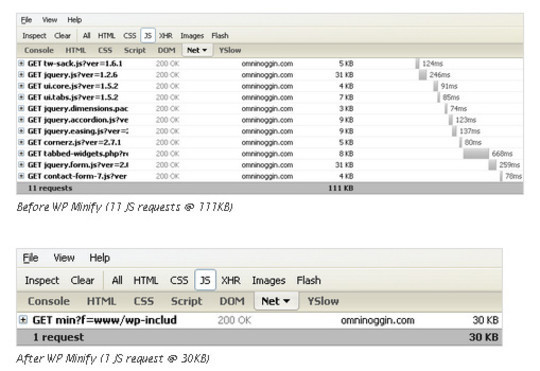Viewport: 540px width, 371px height.
Task: Switch to CSS tab in top panel
Action: tap(105, 50)
